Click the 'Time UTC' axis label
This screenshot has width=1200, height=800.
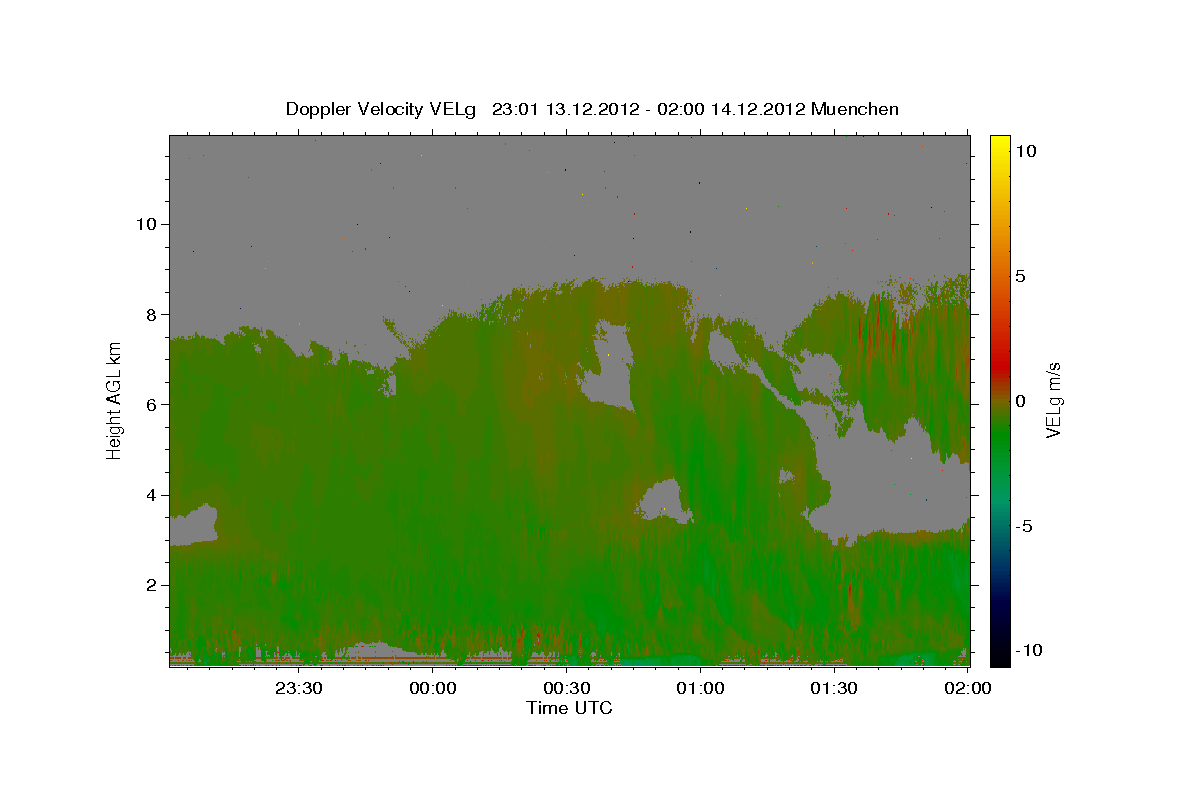569,708
